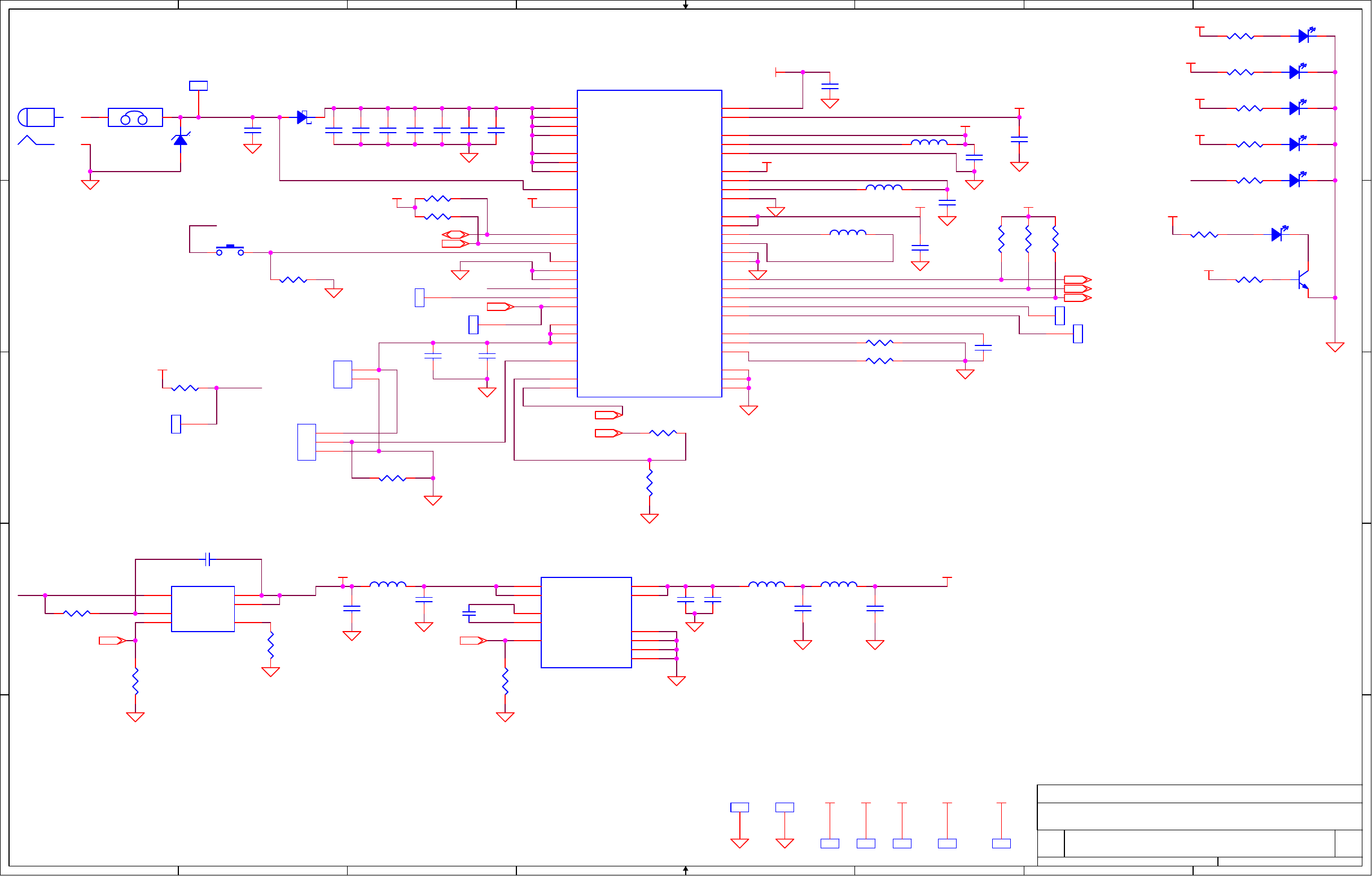
Task: Click the TVS diode beside the fuse
Action: 181,139
